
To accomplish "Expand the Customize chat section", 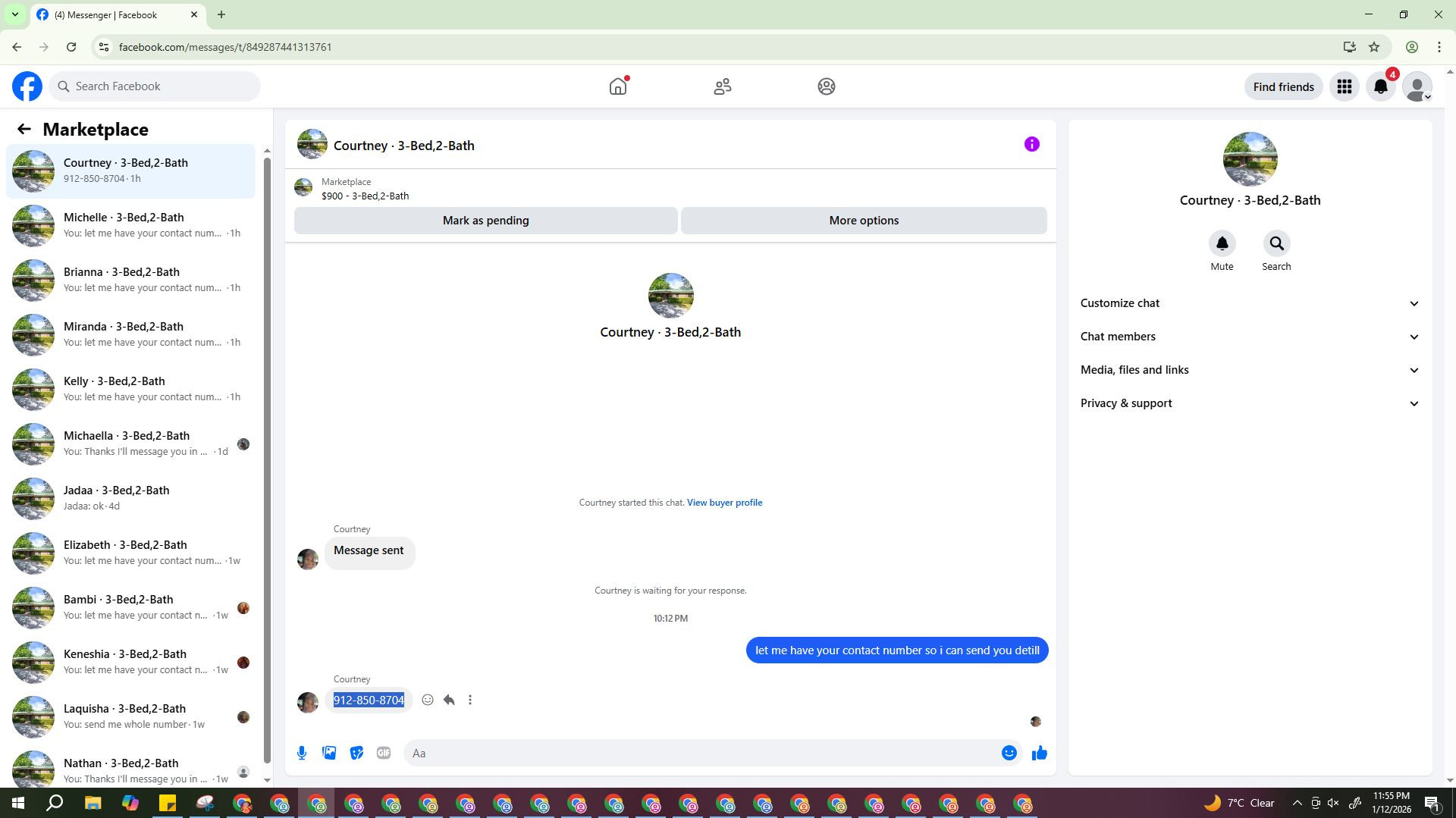I will [x=1250, y=303].
